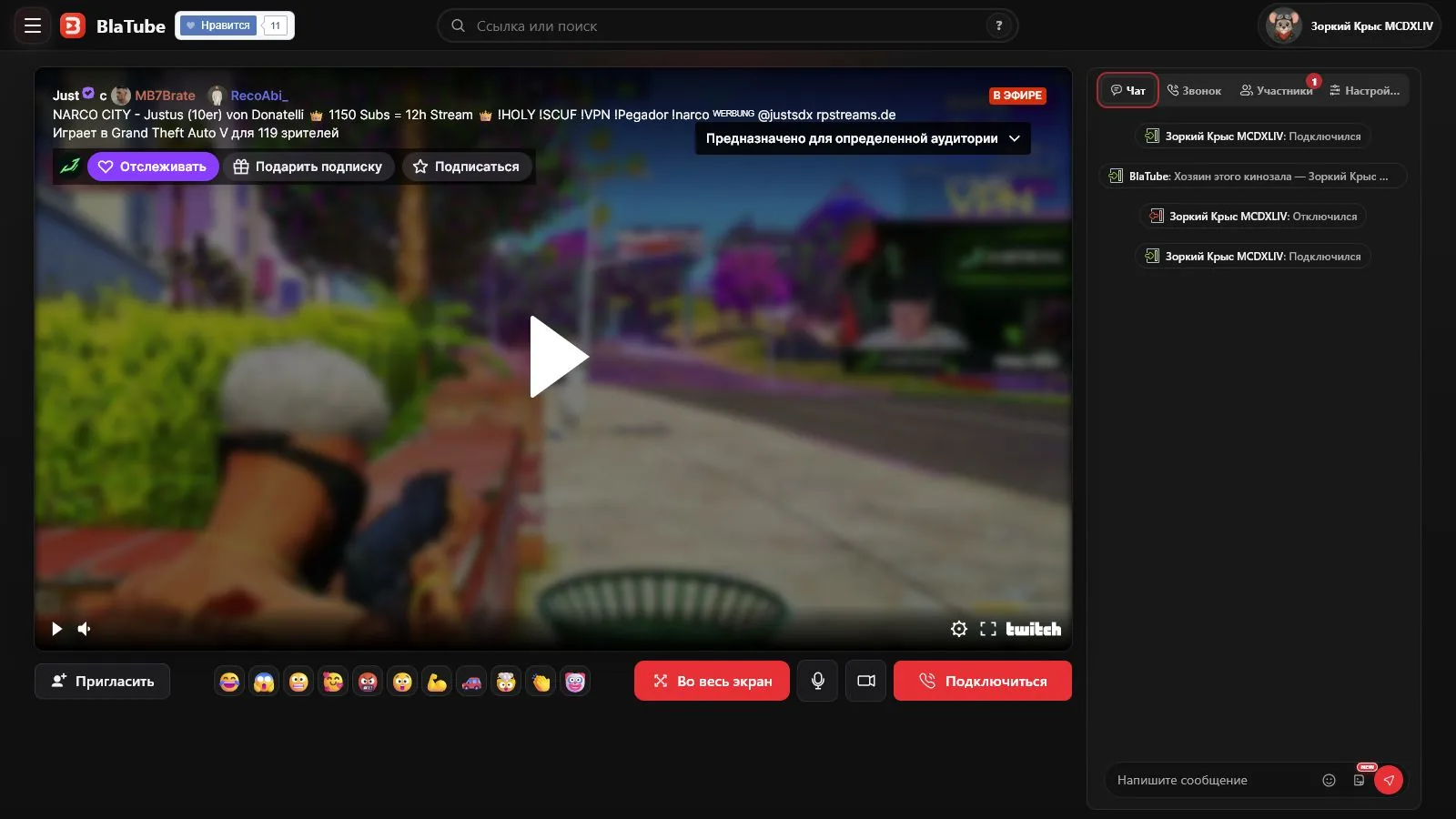The height and width of the screenshot is (819, 1456).
Task: Click the BlaTube logo
Action: [x=113, y=25]
